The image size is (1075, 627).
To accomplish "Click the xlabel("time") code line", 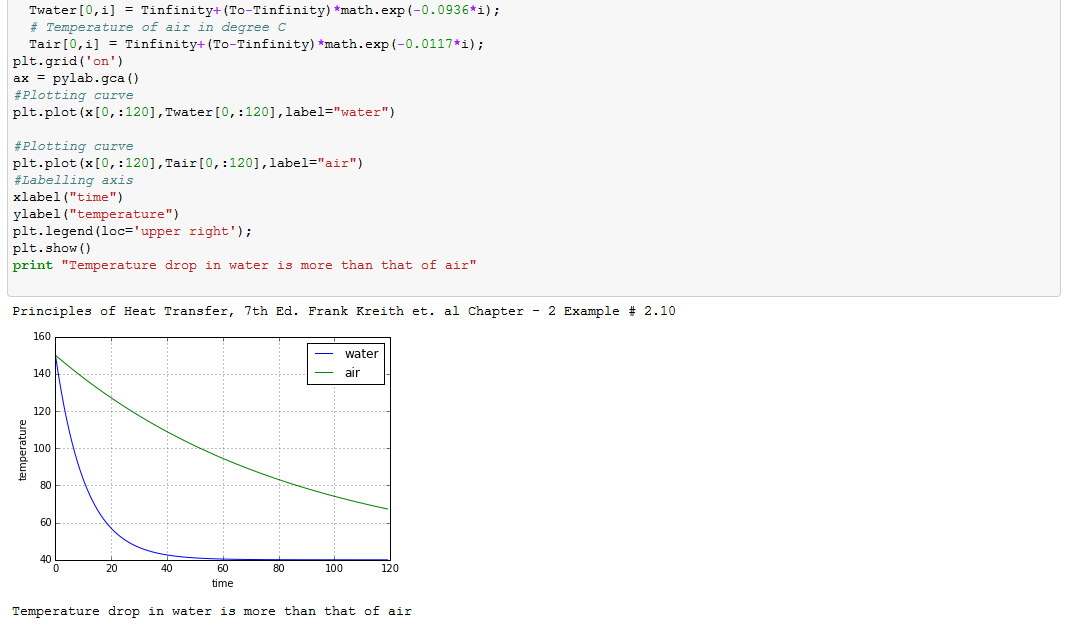I will (x=68, y=197).
